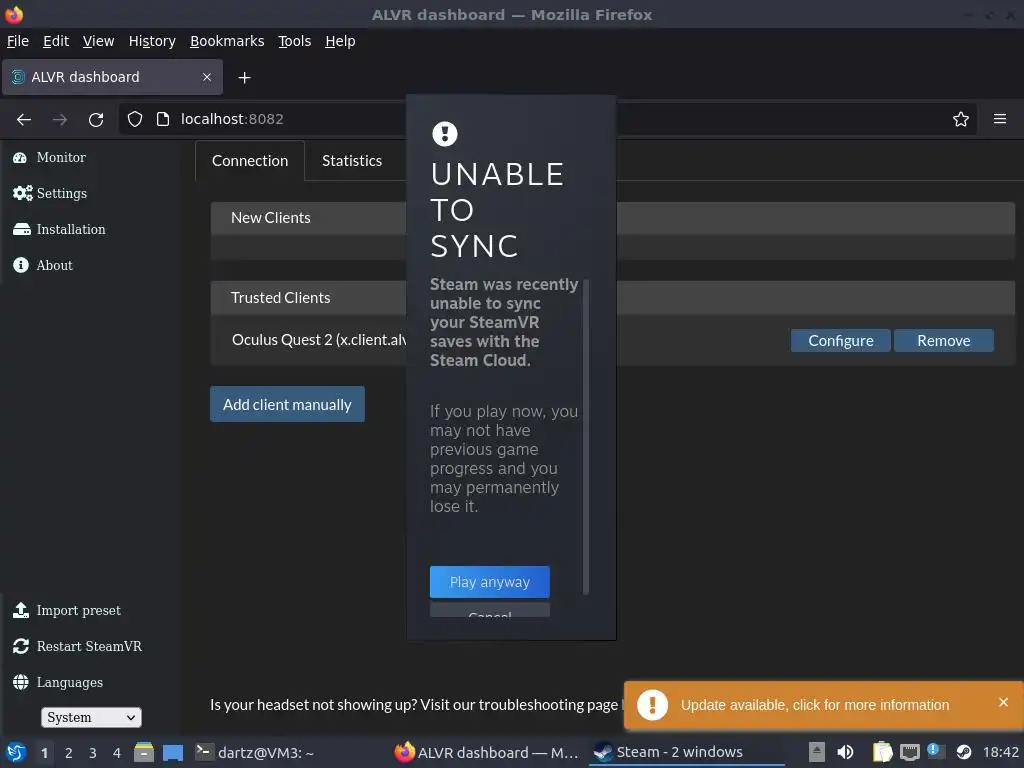Go back with the browser back arrow
The height and width of the screenshot is (768, 1024).
coord(24,119)
